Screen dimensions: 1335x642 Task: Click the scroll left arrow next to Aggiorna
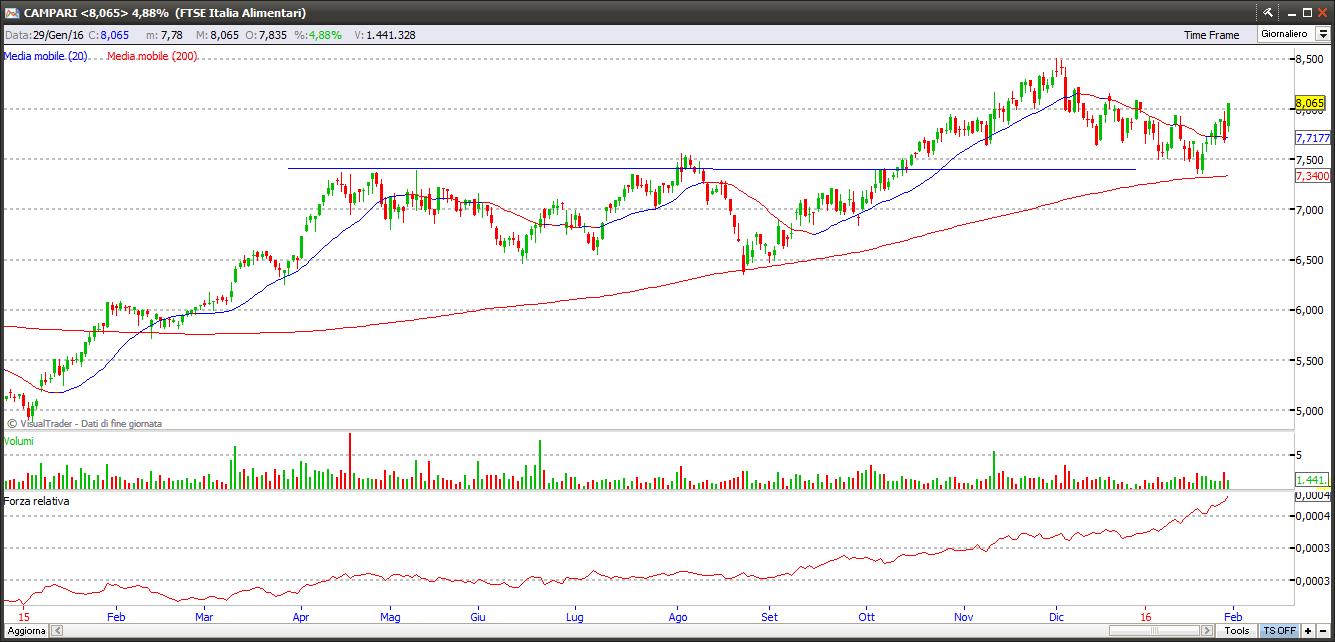[56, 631]
